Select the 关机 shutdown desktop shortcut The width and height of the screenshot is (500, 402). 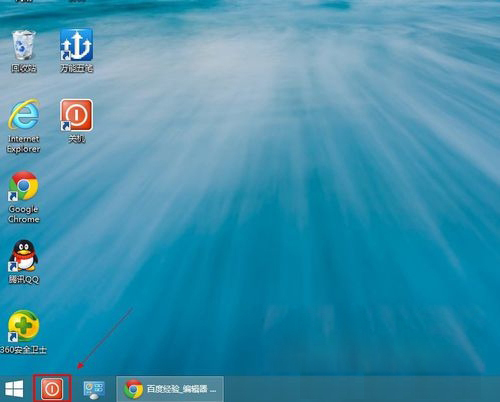76,115
